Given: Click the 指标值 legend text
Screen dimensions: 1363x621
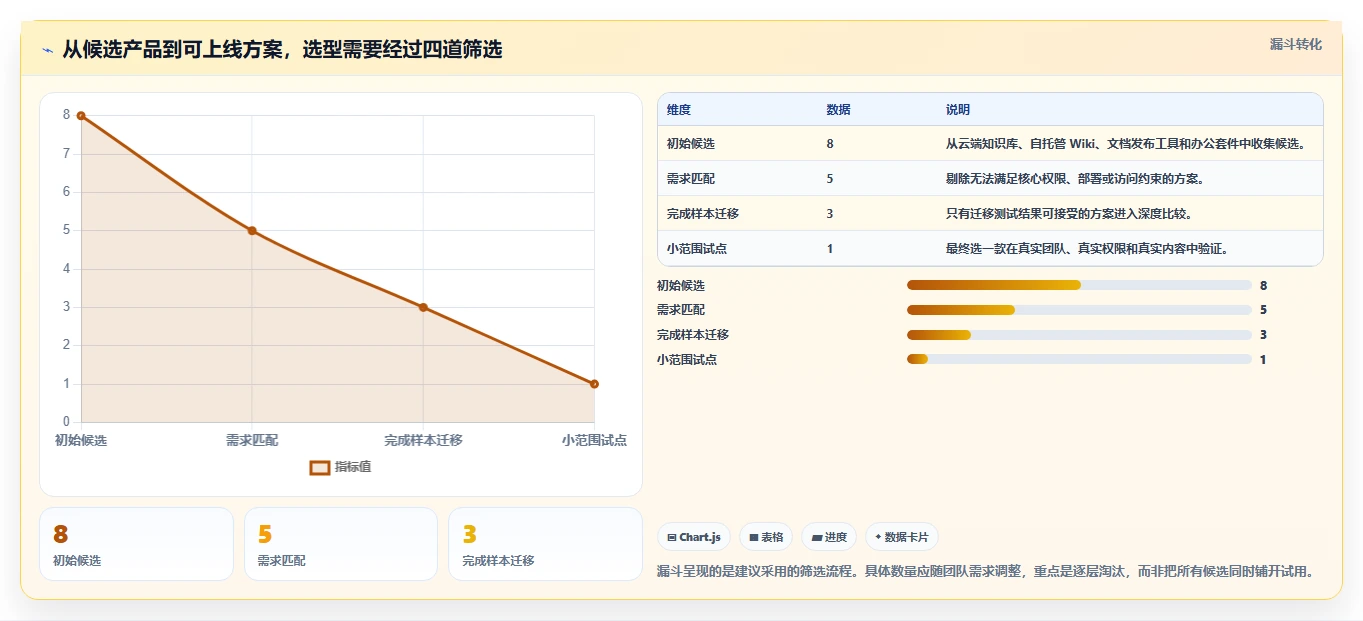Looking at the screenshot, I should [353, 467].
